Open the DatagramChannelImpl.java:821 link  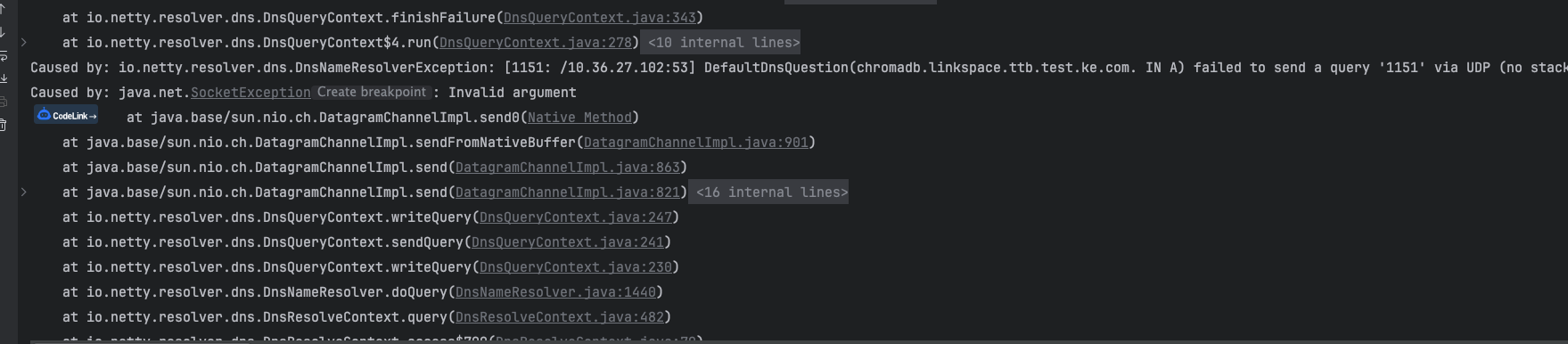[567, 192]
